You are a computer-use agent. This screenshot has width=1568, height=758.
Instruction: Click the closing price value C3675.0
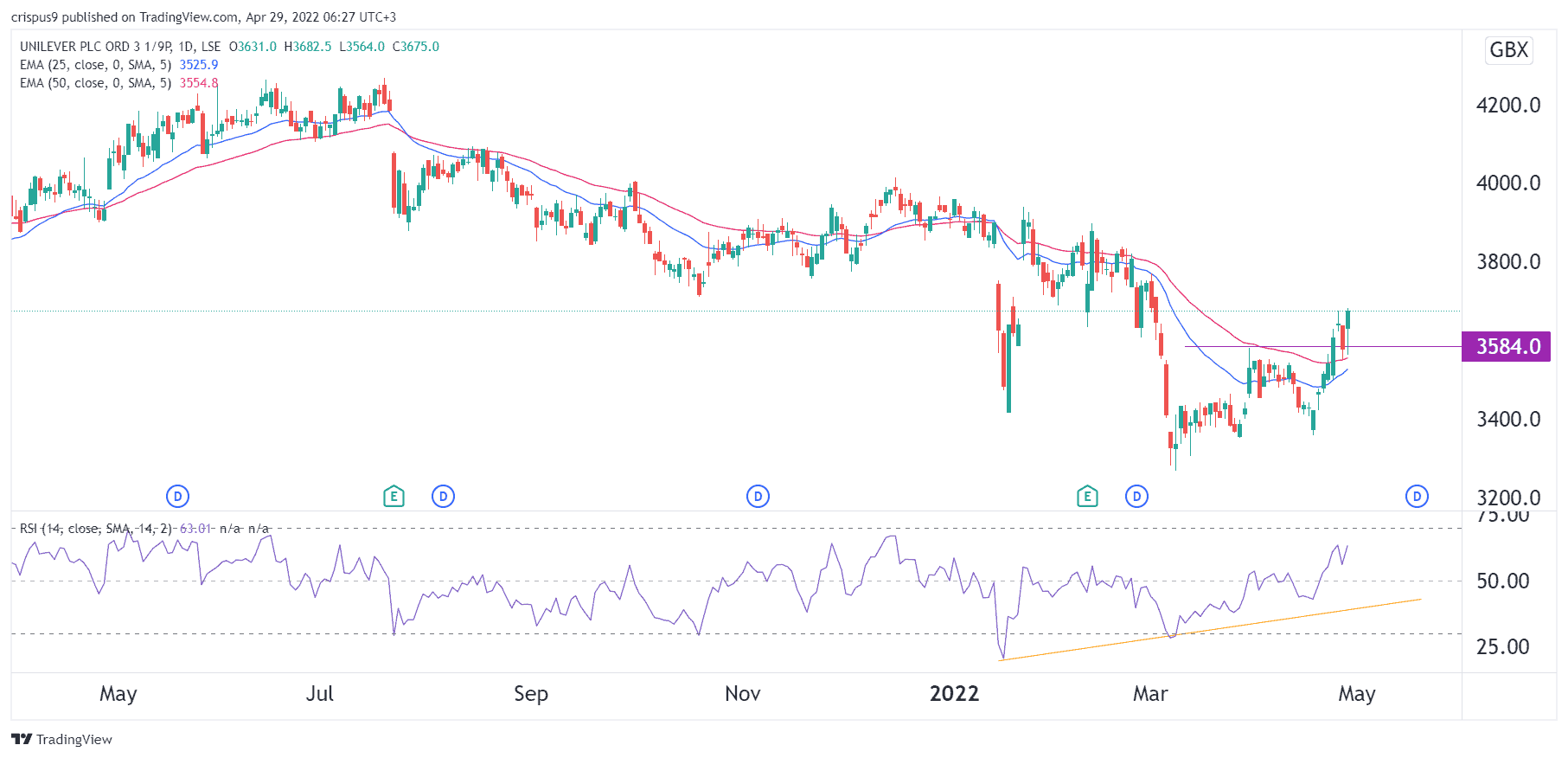pyautogui.click(x=416, y=47)
